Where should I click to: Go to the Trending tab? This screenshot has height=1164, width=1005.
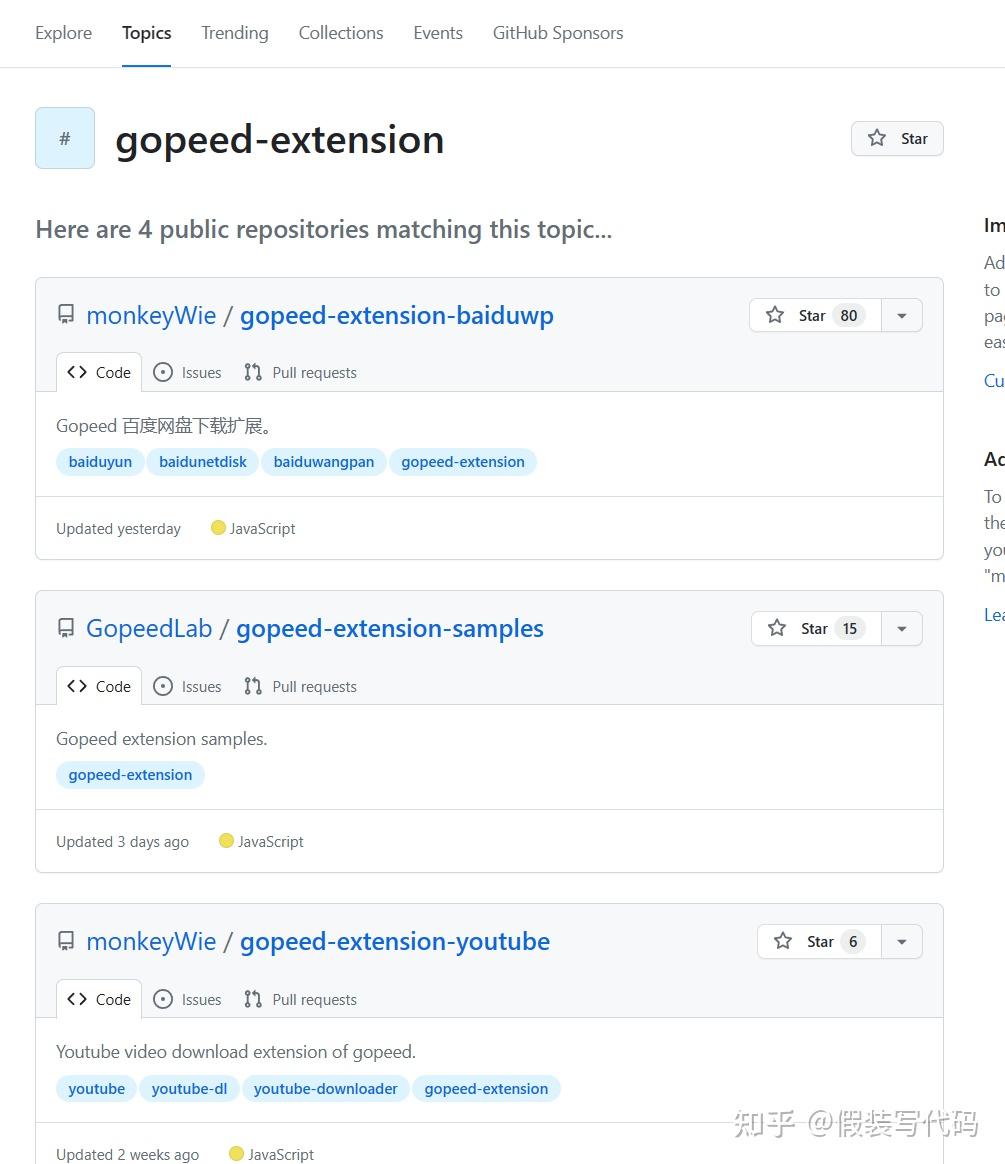(234, 33)
